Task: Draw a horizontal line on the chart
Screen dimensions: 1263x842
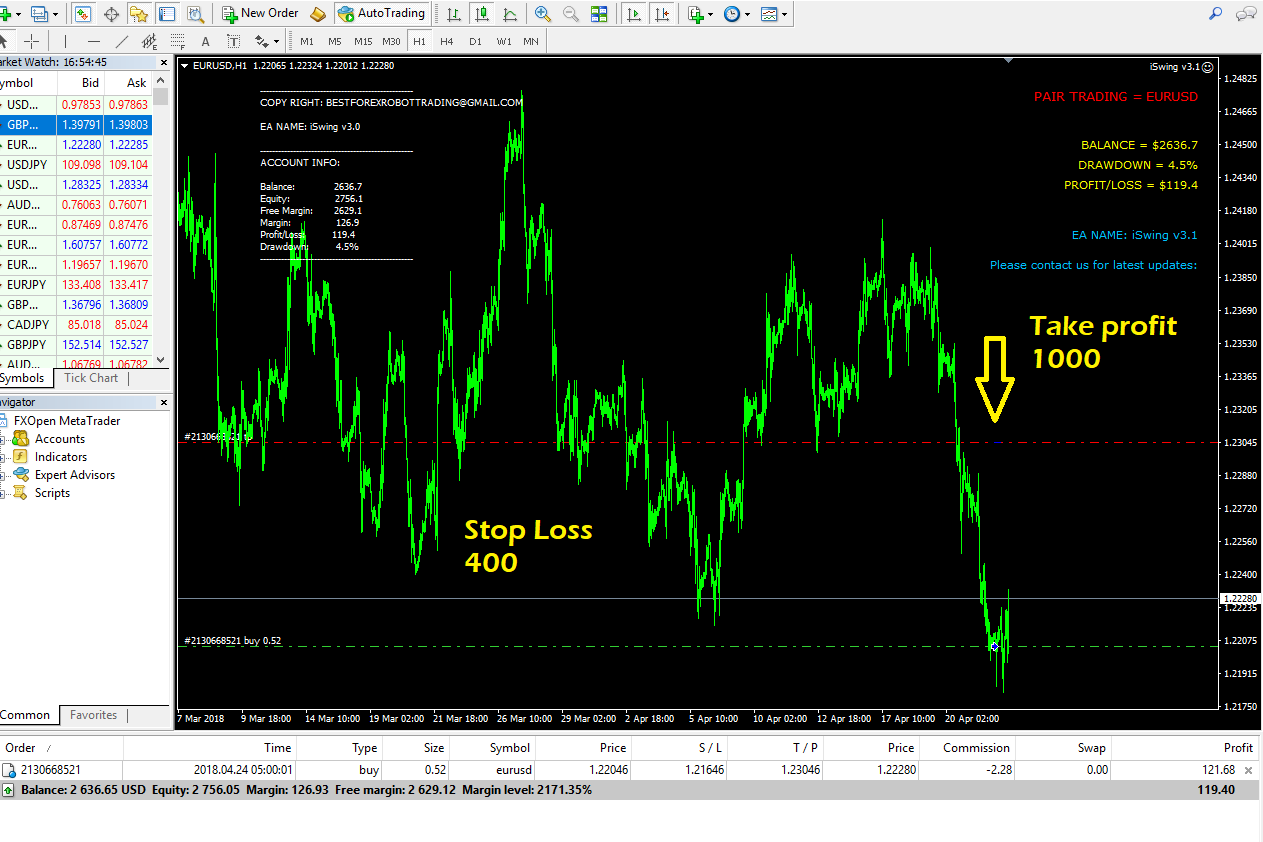Action: tap(93, 41)
